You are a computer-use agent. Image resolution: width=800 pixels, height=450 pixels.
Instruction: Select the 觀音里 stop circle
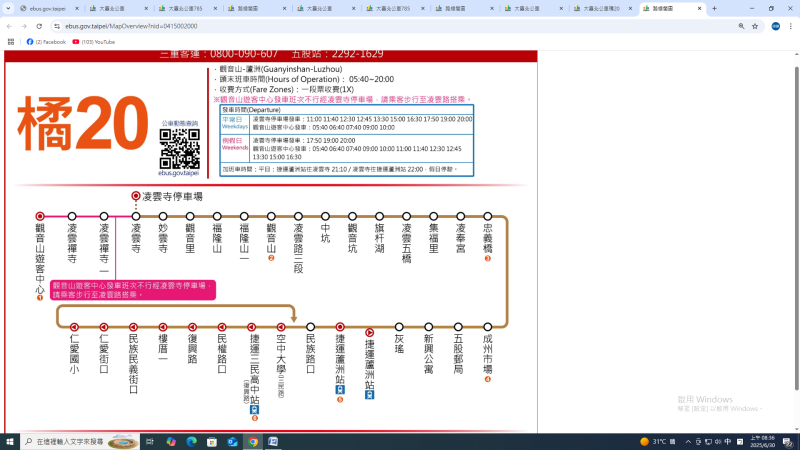(x=190, y=216)
